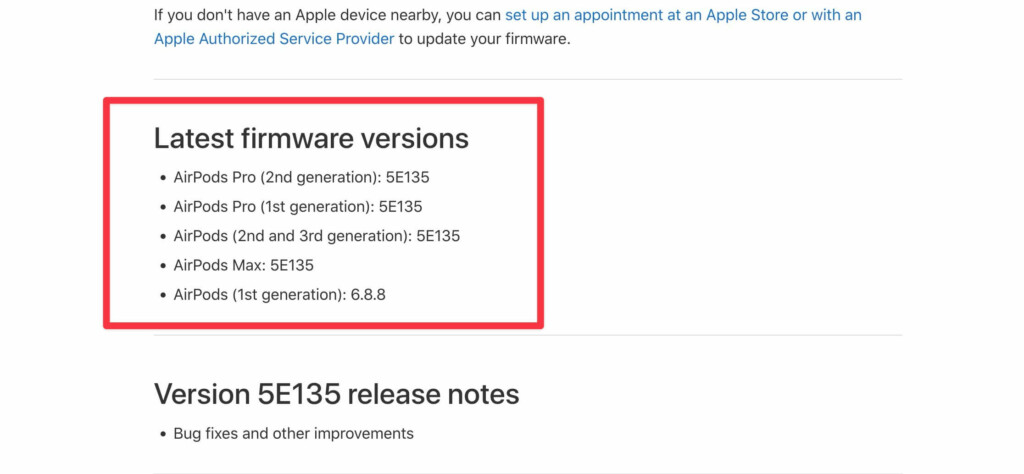This screenshot has width=1024, height=474.
Task: Click the 5E135 version beside AirPods Pro (1st generation)
Action: tap(400, 207)
